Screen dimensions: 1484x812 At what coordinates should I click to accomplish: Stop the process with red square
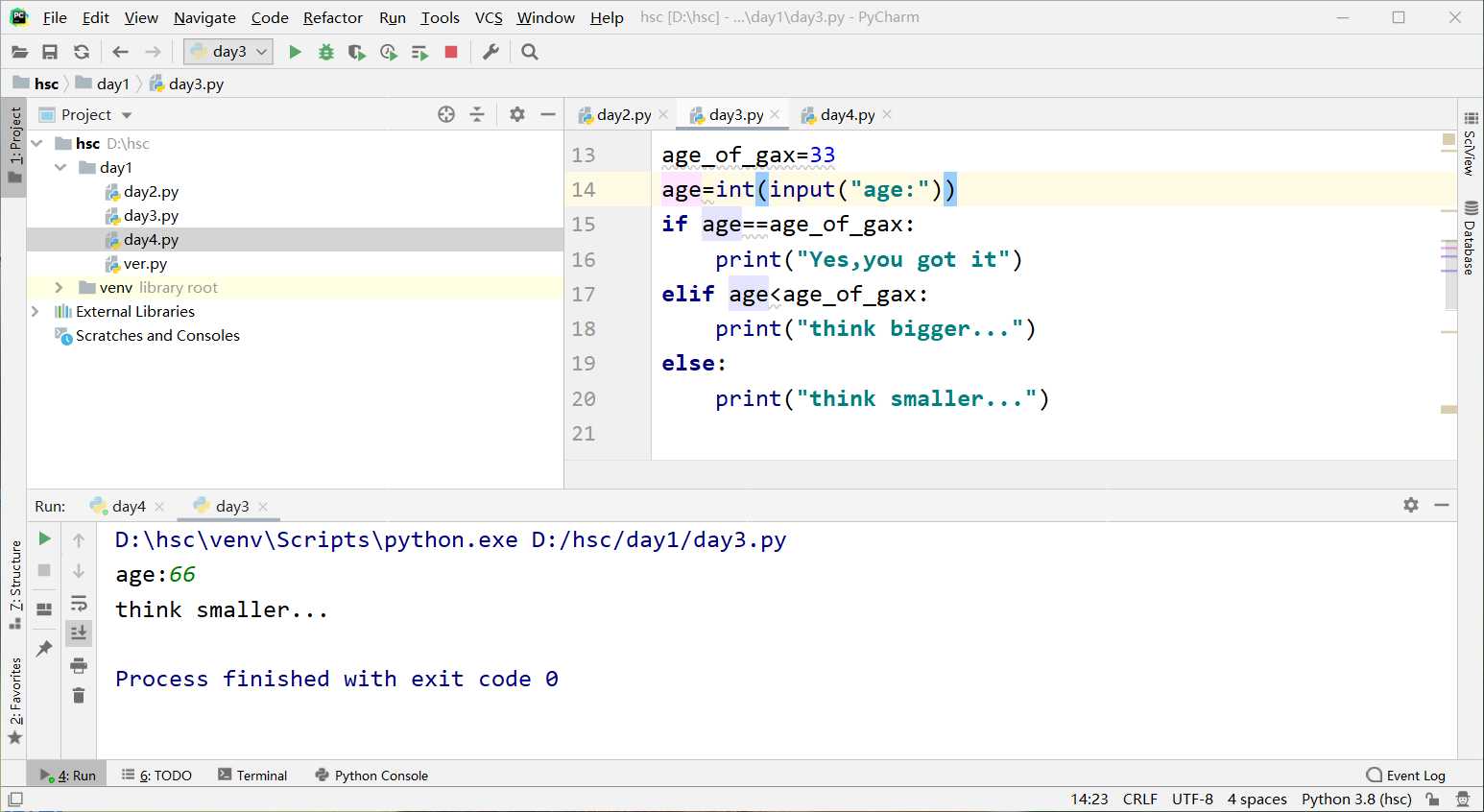pyautogui.click(x=451, y=52)
